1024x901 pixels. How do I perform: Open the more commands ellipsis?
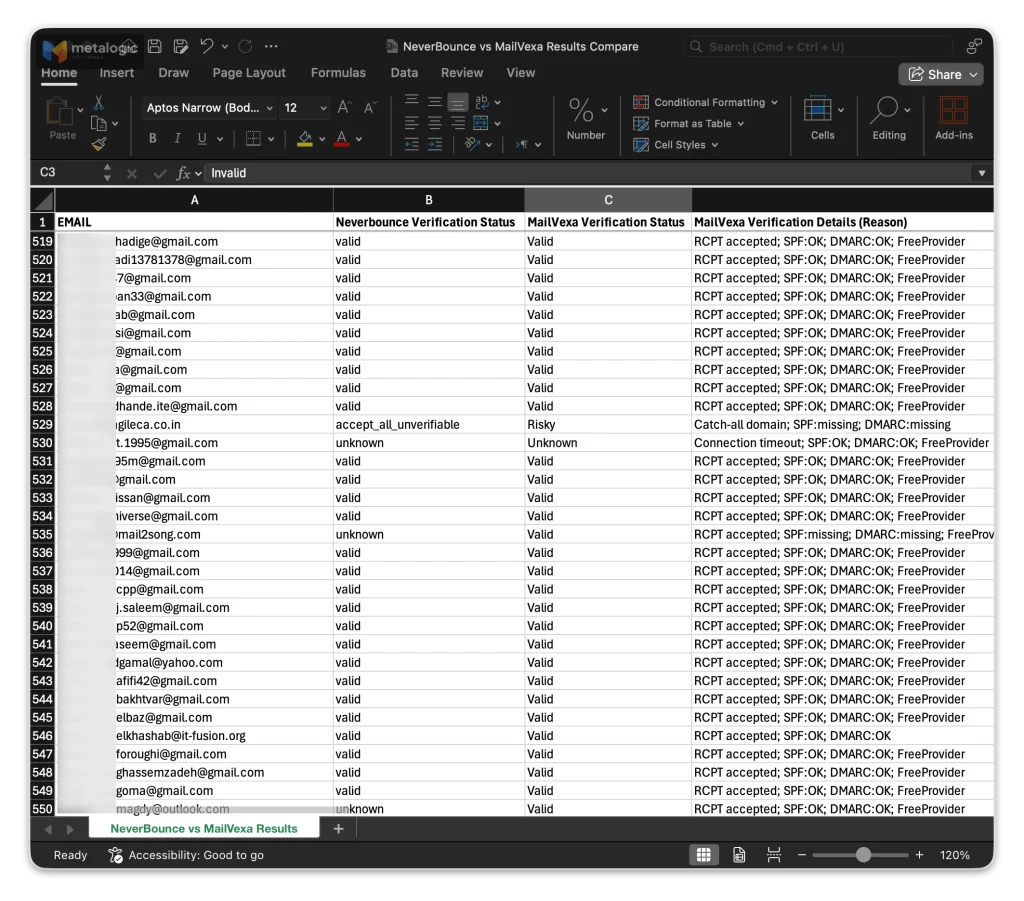tap(271, 46)
